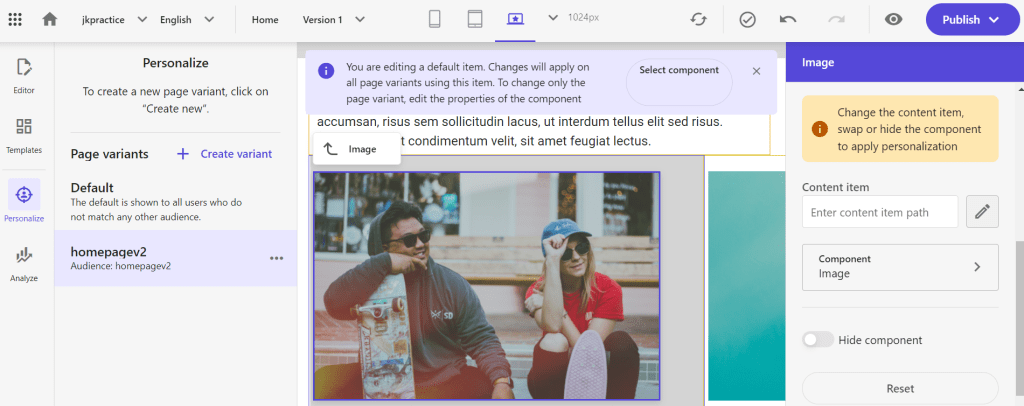Toggle the Hide component switch
The height and width of the screenshot is (406, 1024).
[818, 340]
